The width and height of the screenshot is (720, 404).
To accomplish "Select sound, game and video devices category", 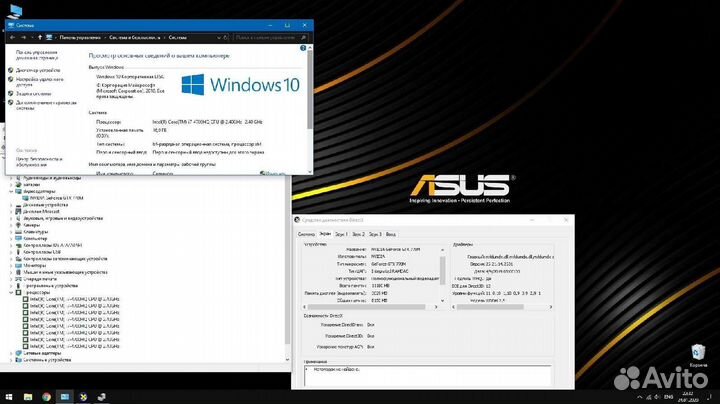I will tap(63, 219).
